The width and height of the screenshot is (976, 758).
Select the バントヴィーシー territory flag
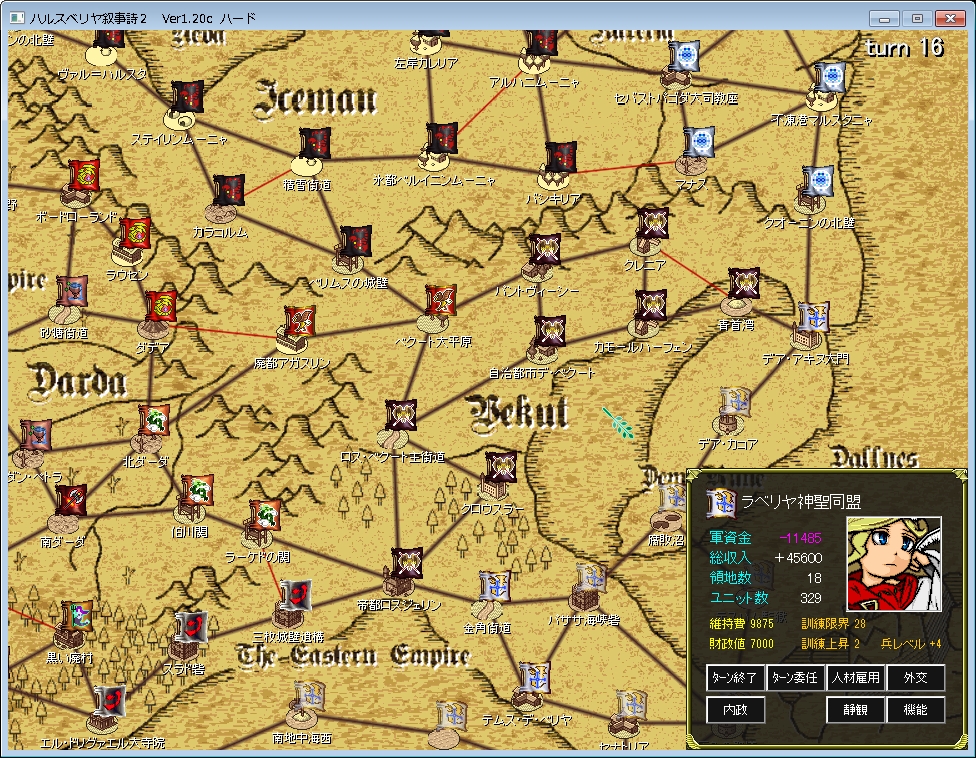pos(545,249)
